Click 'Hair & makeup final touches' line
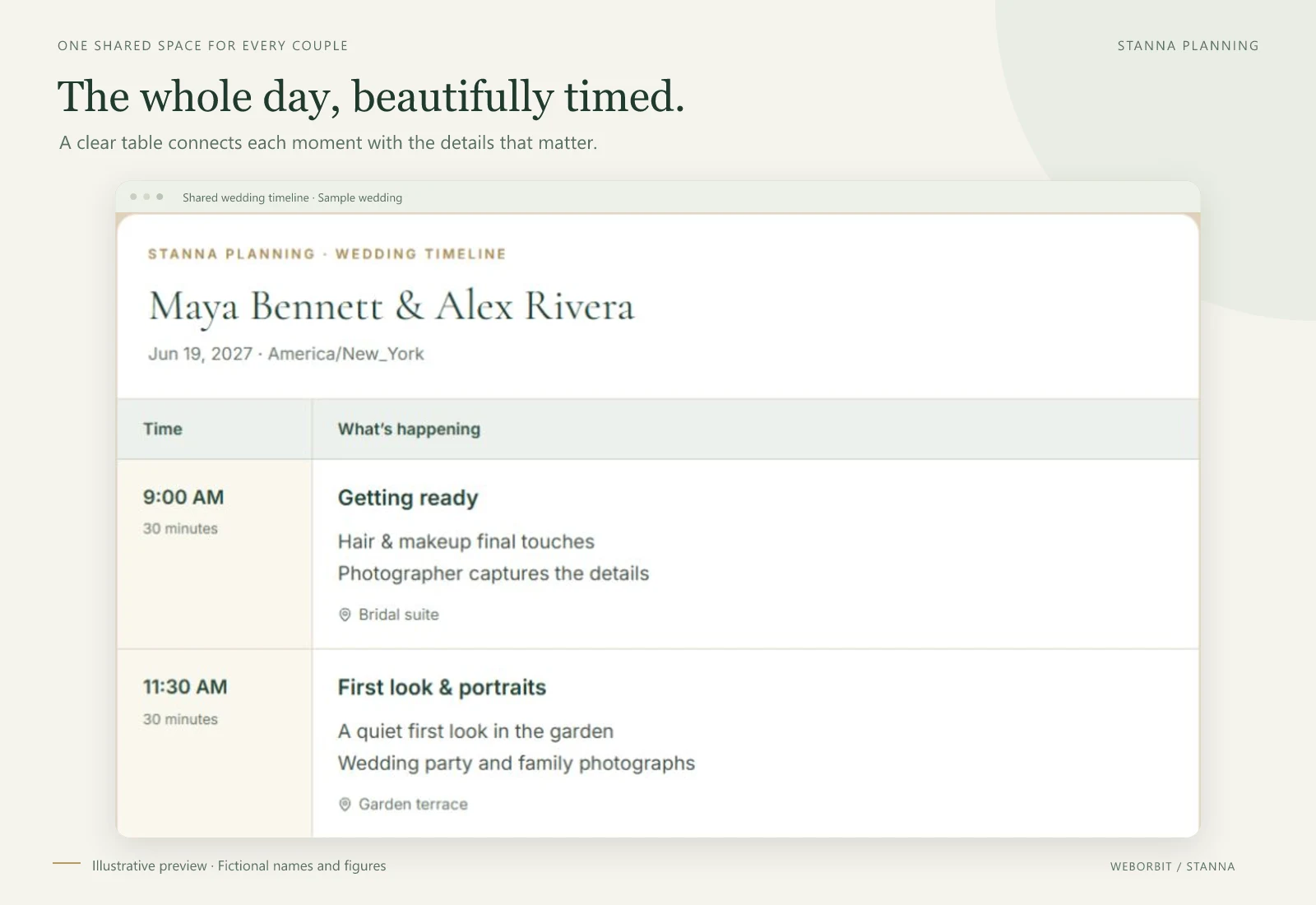 point(466,541)
